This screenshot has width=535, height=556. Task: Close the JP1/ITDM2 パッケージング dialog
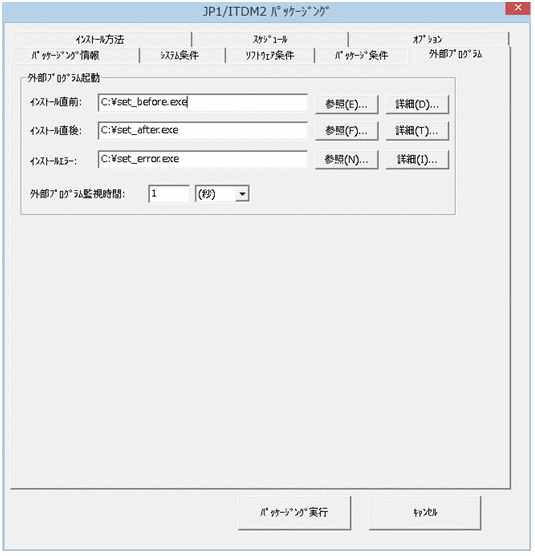(518, 8)
